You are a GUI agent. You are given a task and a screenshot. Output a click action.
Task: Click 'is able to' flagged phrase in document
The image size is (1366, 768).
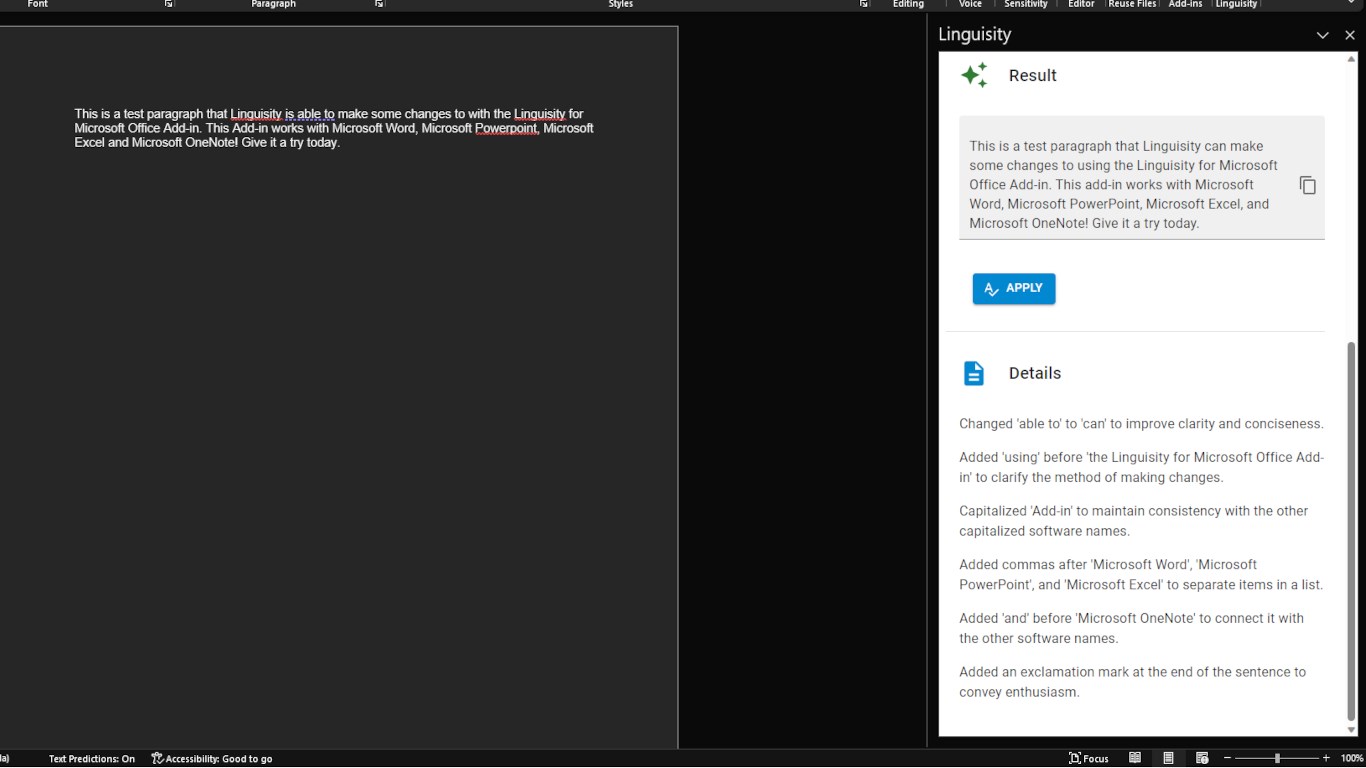[309, 114]
